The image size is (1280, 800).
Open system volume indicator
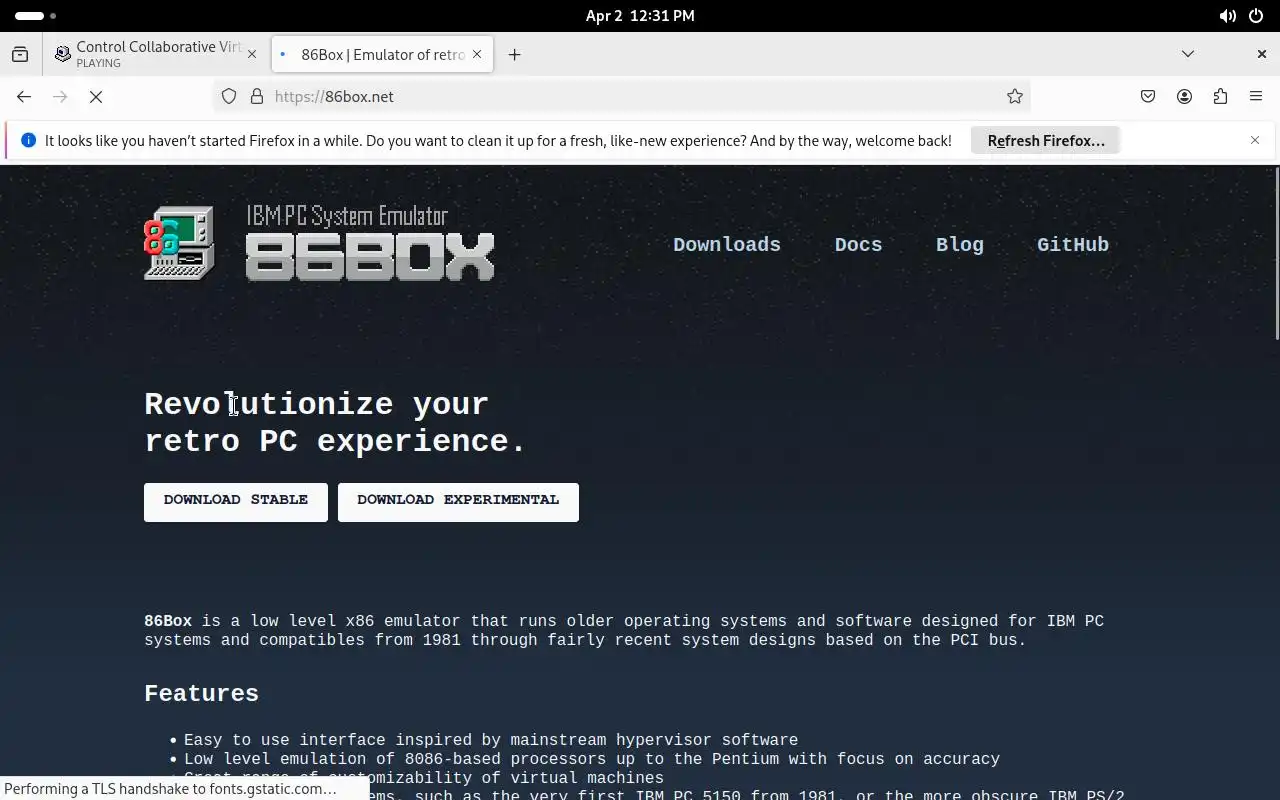coord(1227,16)
